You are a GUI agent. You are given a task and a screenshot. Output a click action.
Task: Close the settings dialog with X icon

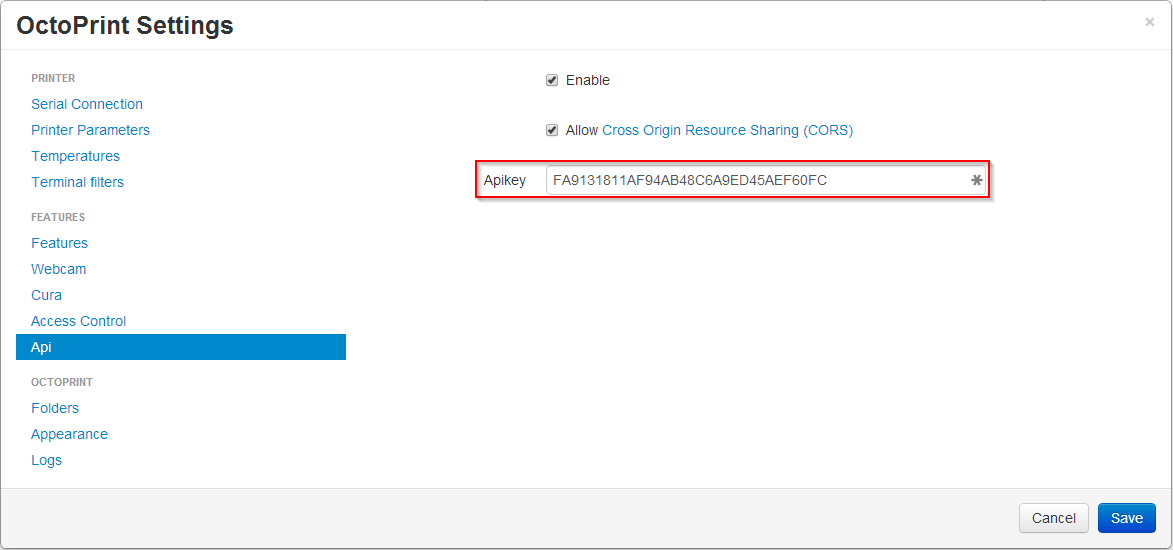pos(1149,22)
